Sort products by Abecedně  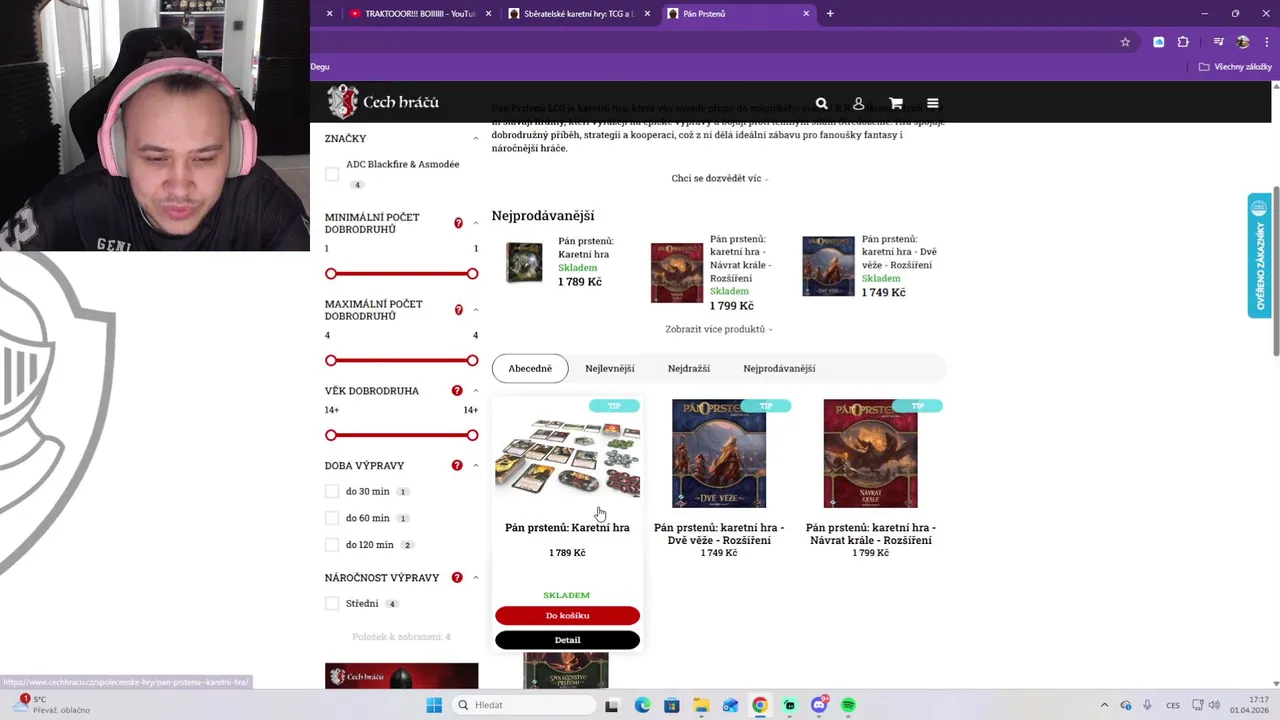pyautogui.click(x=530, y=368)
